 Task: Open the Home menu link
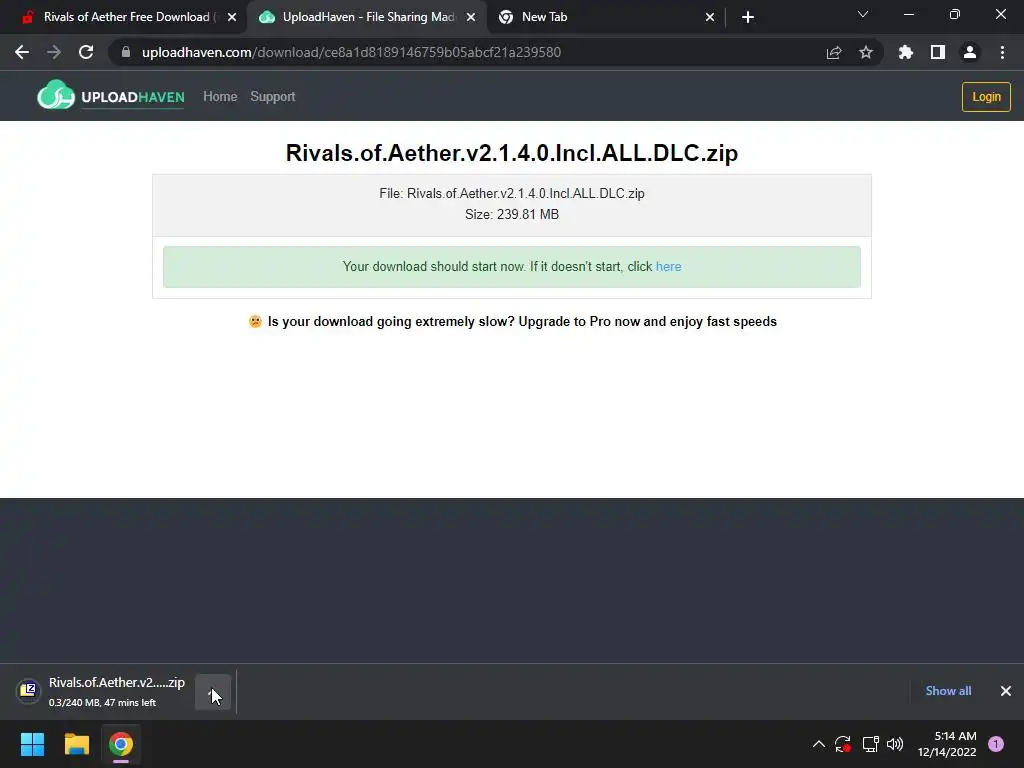pos(220,97)
